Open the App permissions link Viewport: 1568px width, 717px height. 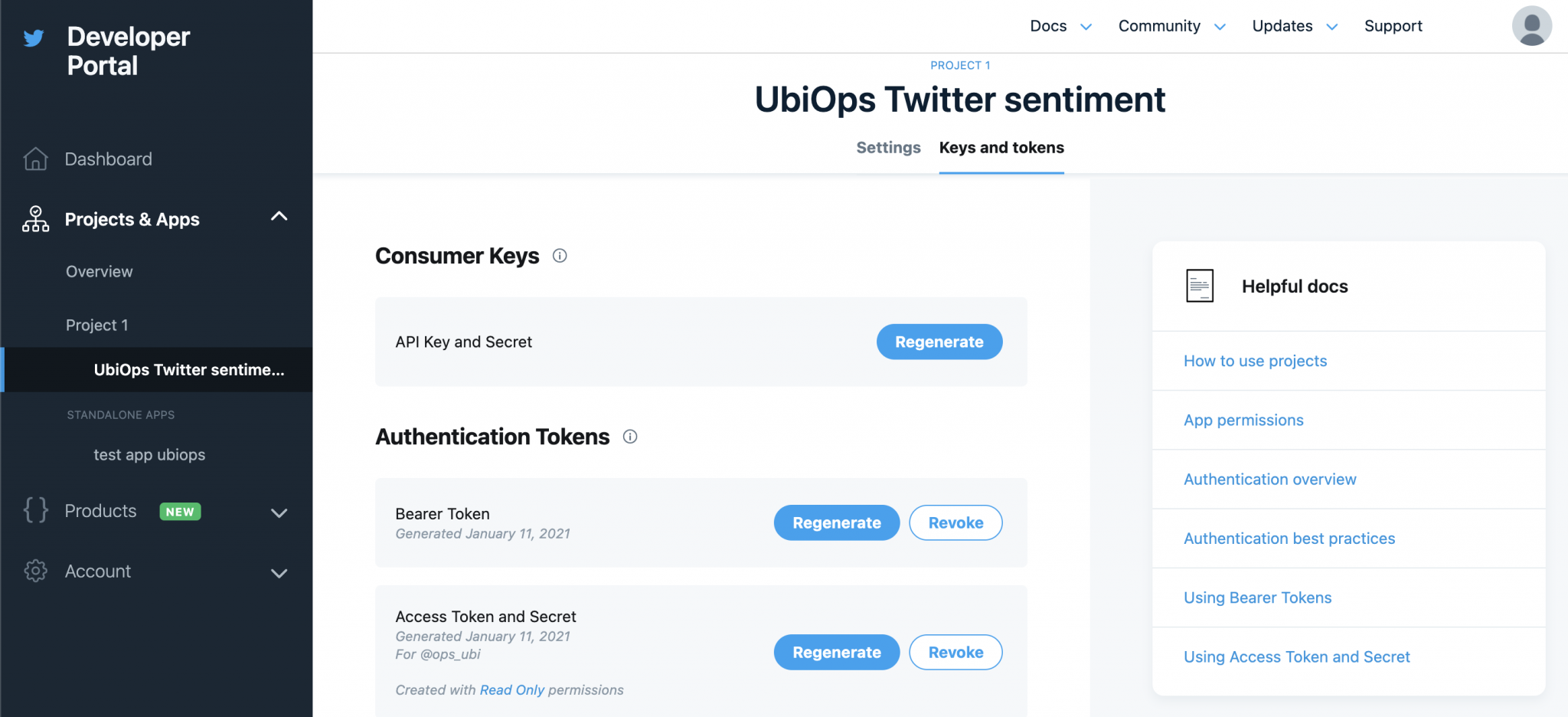(x=1243, y=420)
